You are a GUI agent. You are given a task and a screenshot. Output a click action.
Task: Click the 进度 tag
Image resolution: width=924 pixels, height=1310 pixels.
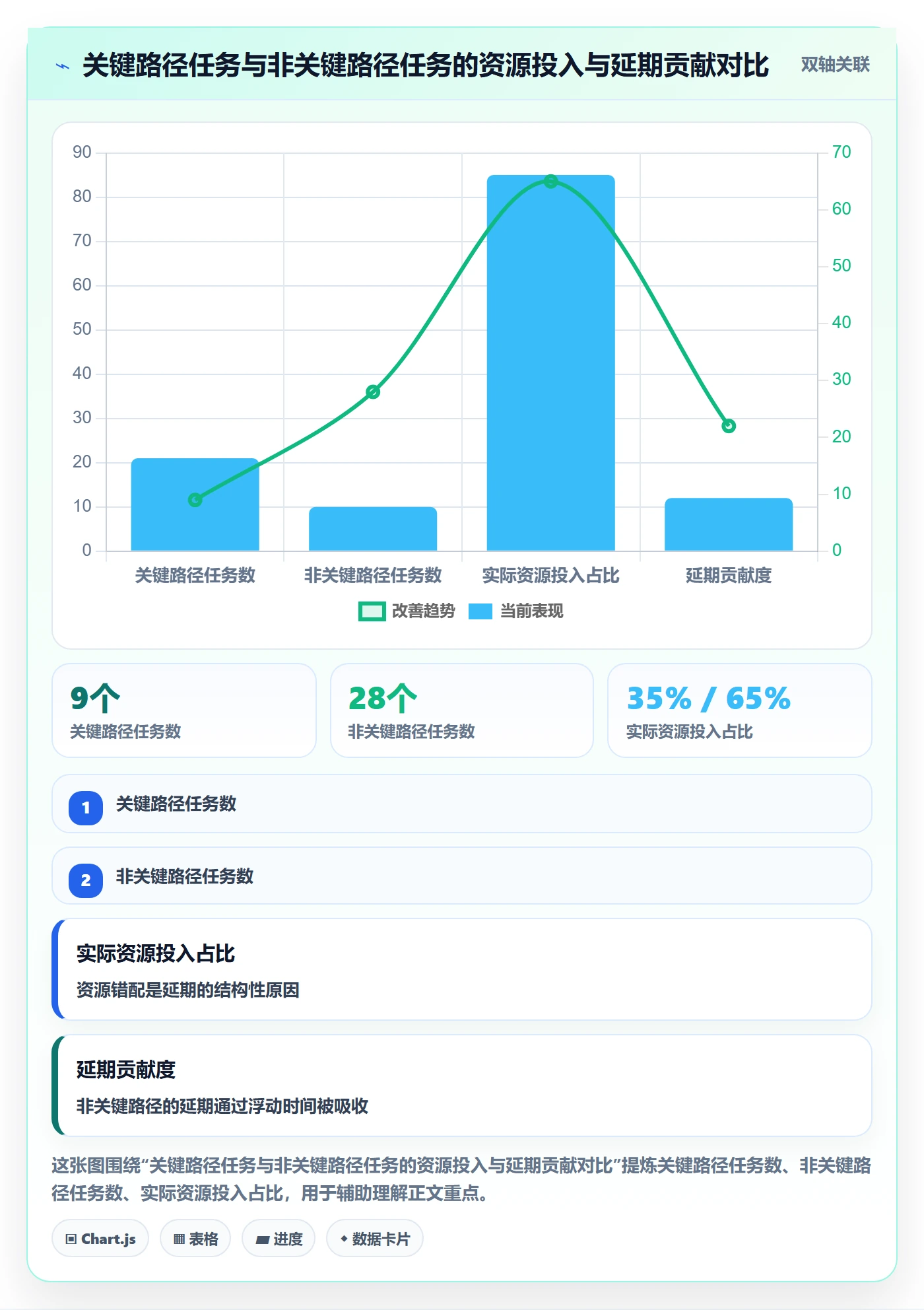coord(279,1239)
